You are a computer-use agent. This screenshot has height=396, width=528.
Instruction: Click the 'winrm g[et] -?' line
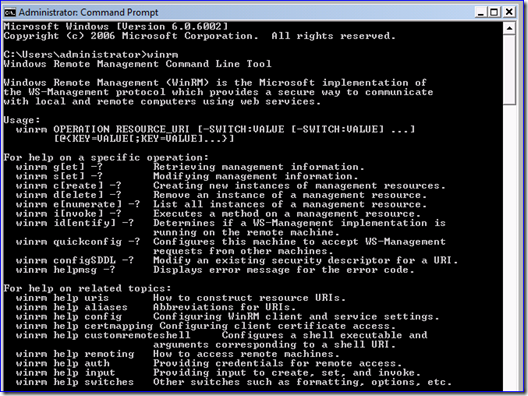(190, 167)
